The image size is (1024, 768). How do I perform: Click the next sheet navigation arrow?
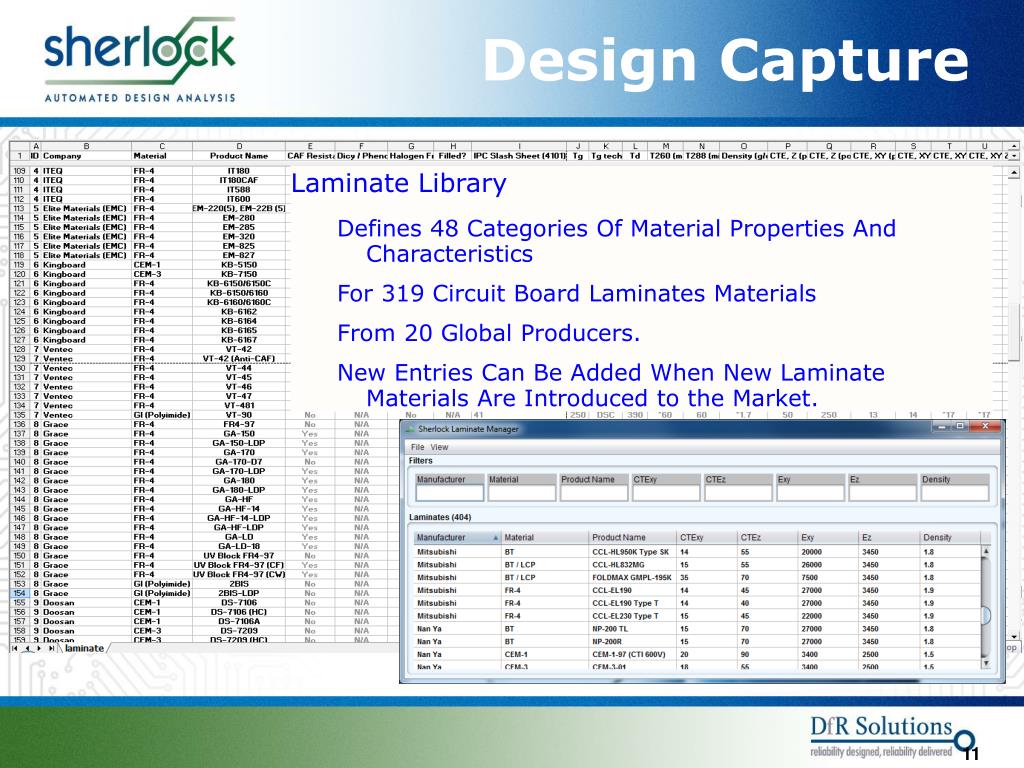[x=39, y=648]
